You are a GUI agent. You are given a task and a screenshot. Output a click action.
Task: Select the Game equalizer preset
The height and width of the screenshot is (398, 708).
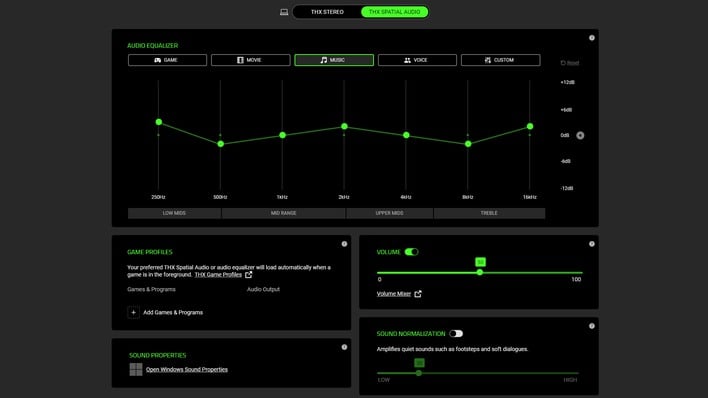[167, 60]
